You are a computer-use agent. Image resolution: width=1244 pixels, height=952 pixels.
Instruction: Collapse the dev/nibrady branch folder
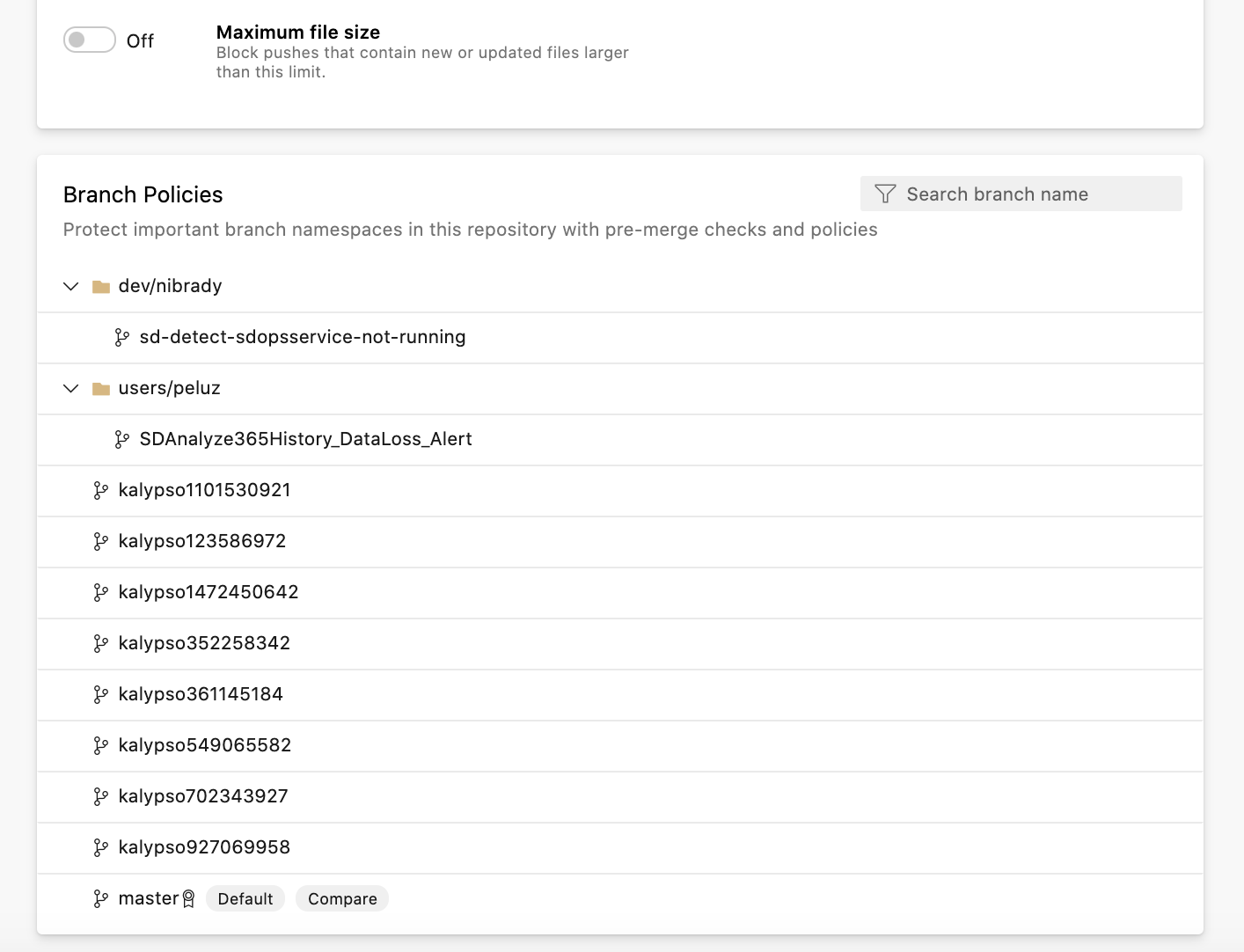[x=70, y=286]
